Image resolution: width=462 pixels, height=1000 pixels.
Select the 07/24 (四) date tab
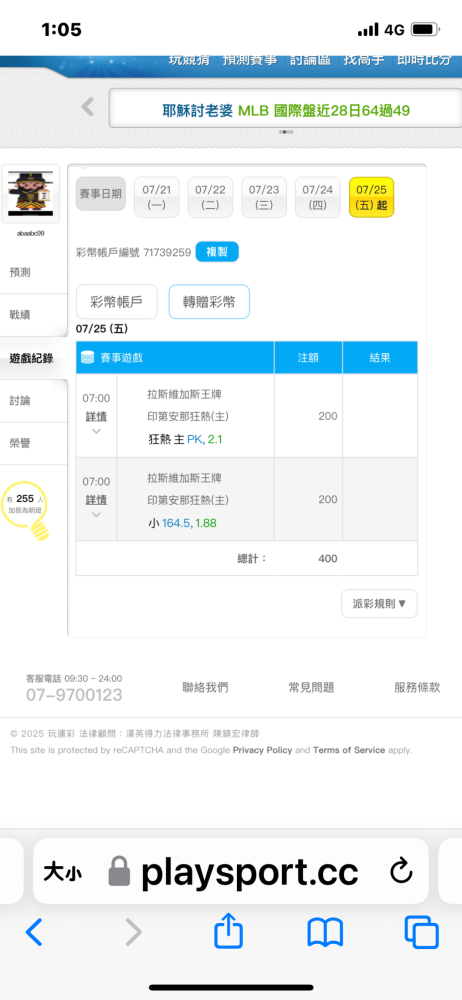(318, 197)
